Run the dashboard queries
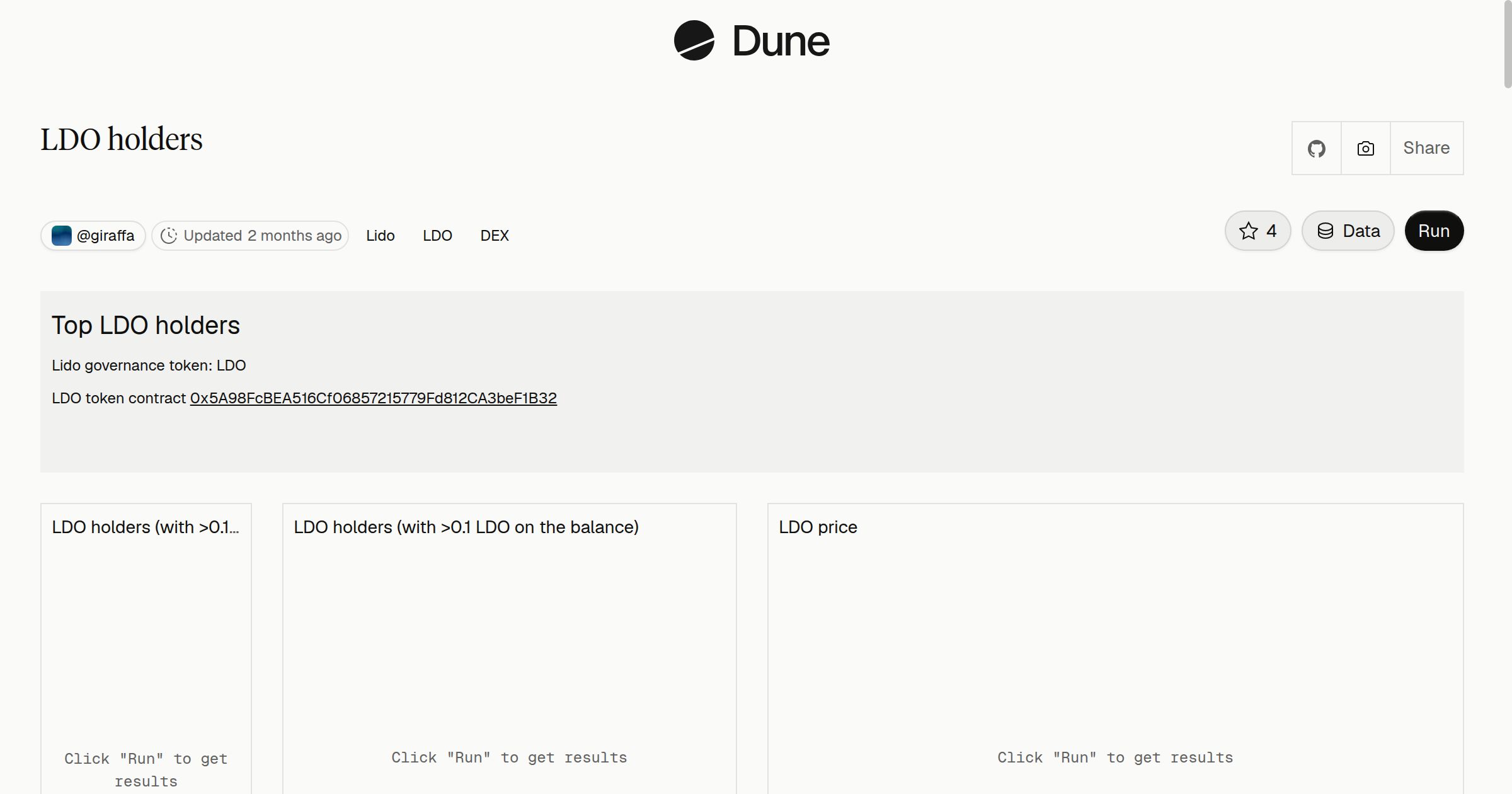 (x=1434, y=231)
